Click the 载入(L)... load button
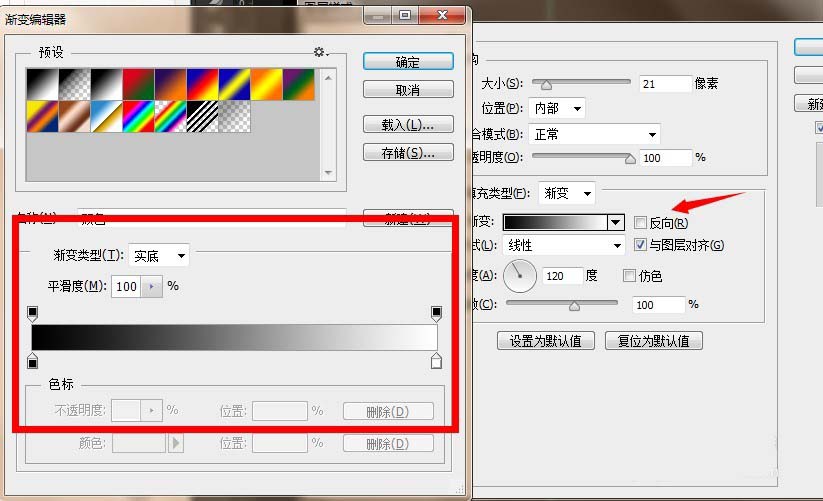Screen dimensions: 823x501 [x=408, y=125]
